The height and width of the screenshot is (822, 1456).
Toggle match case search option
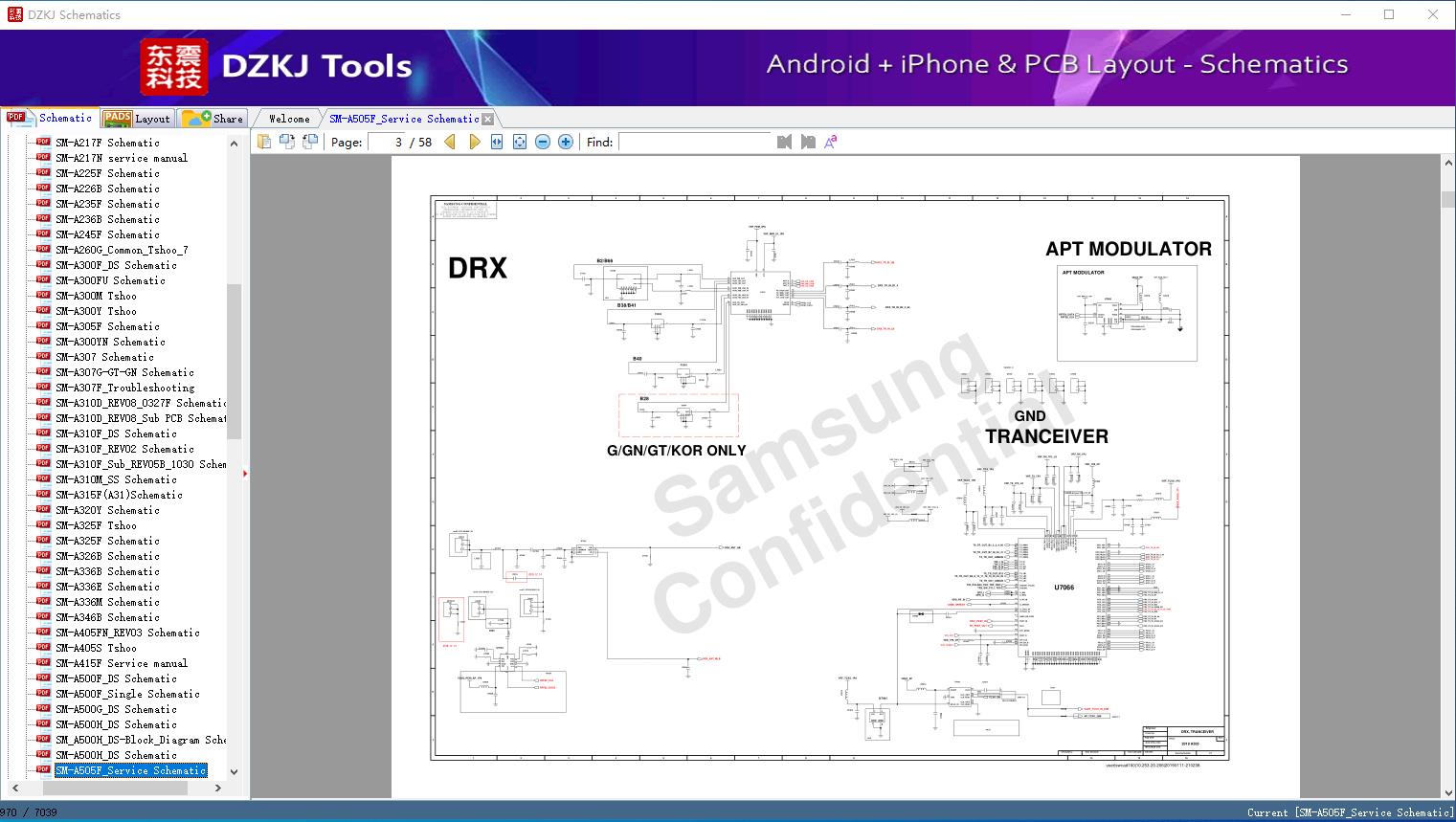(831, 142)
